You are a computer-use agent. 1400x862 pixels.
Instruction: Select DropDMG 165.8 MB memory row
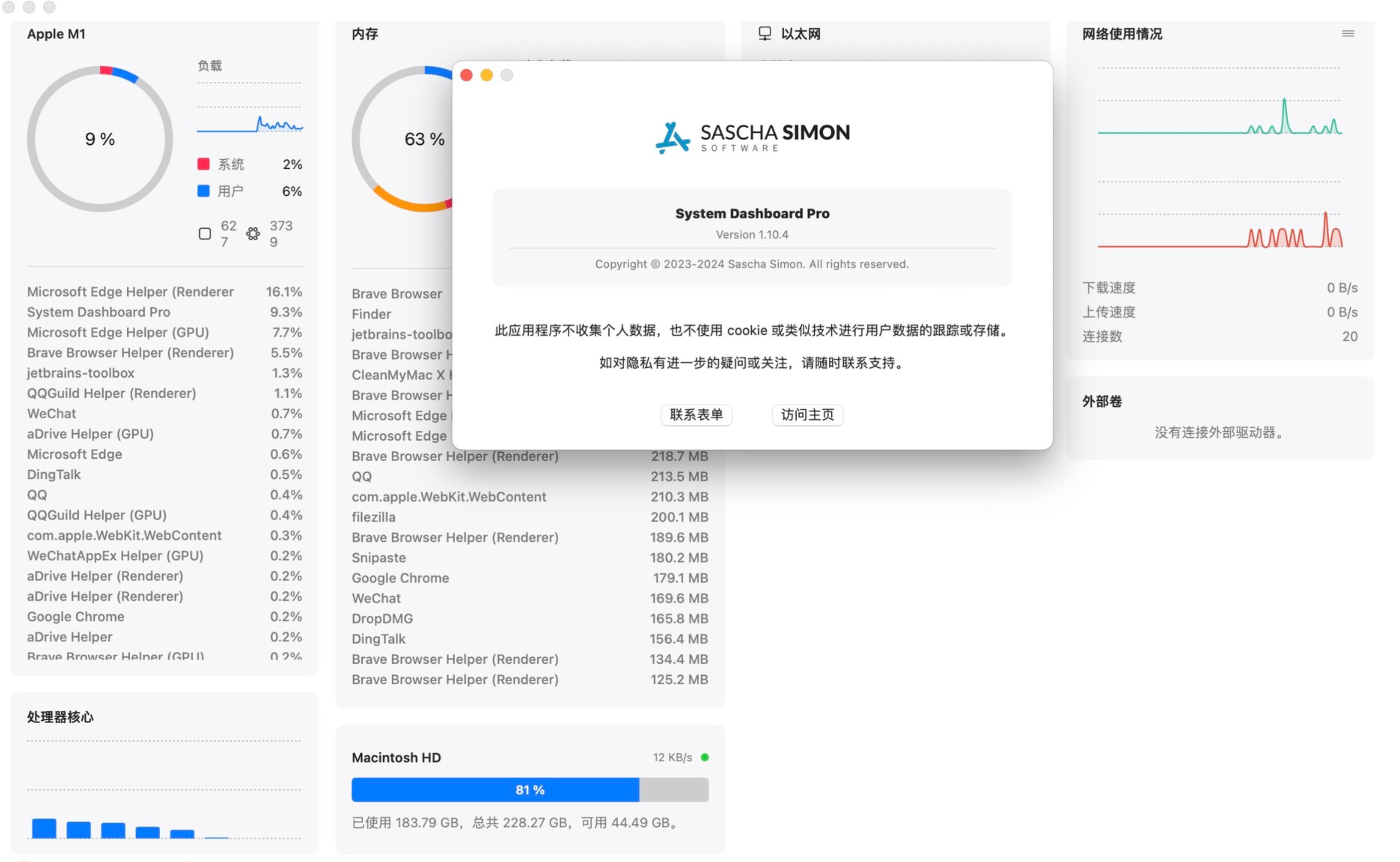pos(530,619)
